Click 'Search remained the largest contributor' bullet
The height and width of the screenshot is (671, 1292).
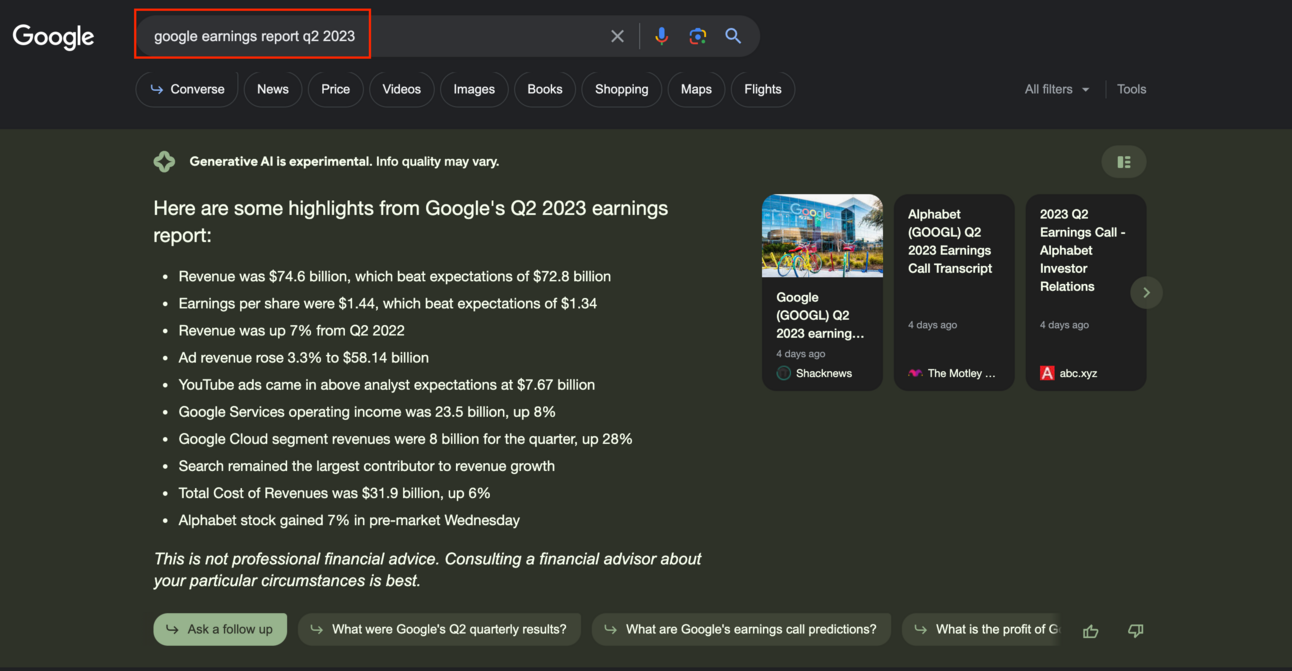(366, 465)
